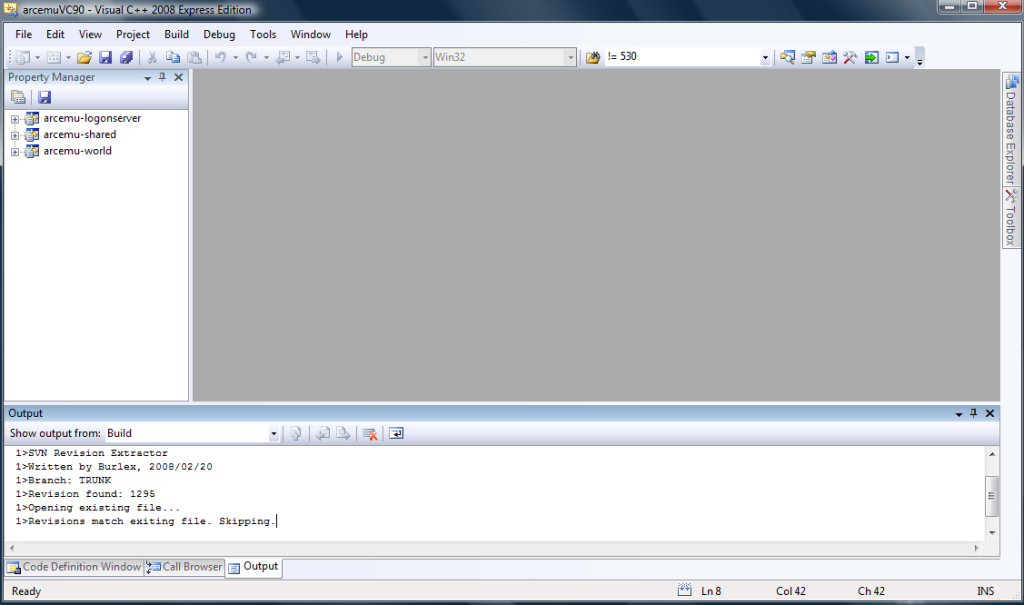The image size is (1024, 605).
Task: Click Go to Next Message icon
Action: click(343, 434)
